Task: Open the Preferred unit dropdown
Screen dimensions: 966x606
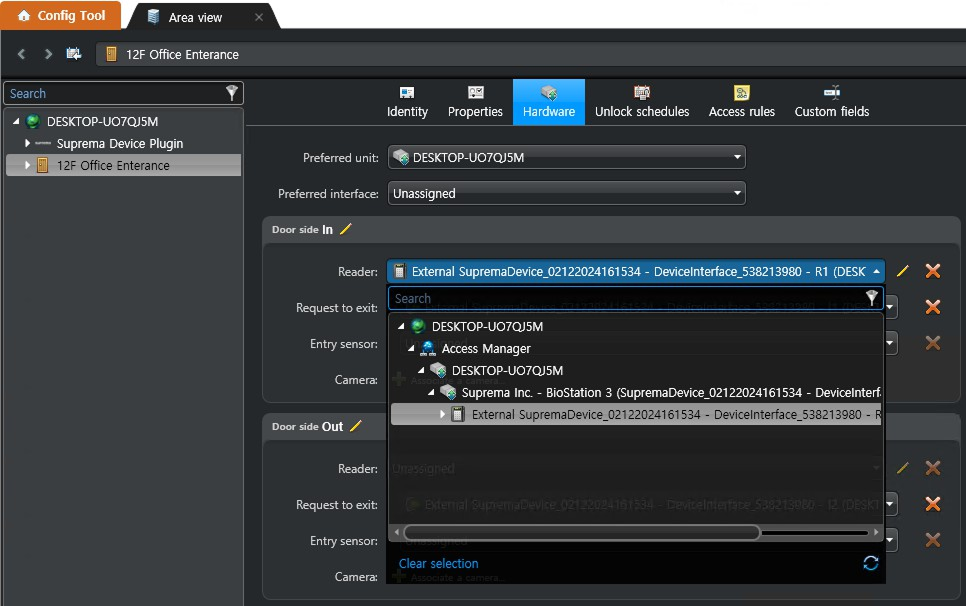Action: pos(566,157)
